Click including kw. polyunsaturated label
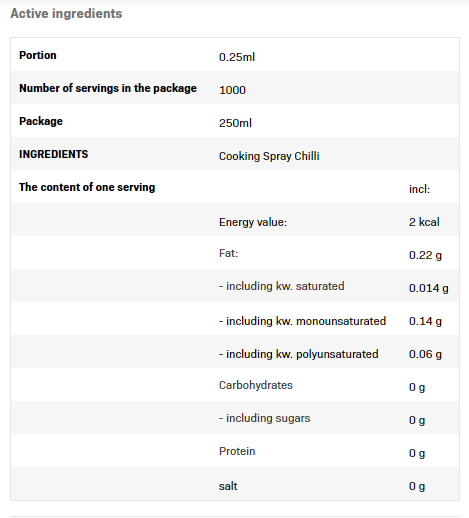This screenshot has width=469, height=518. [x=298, y=354]
